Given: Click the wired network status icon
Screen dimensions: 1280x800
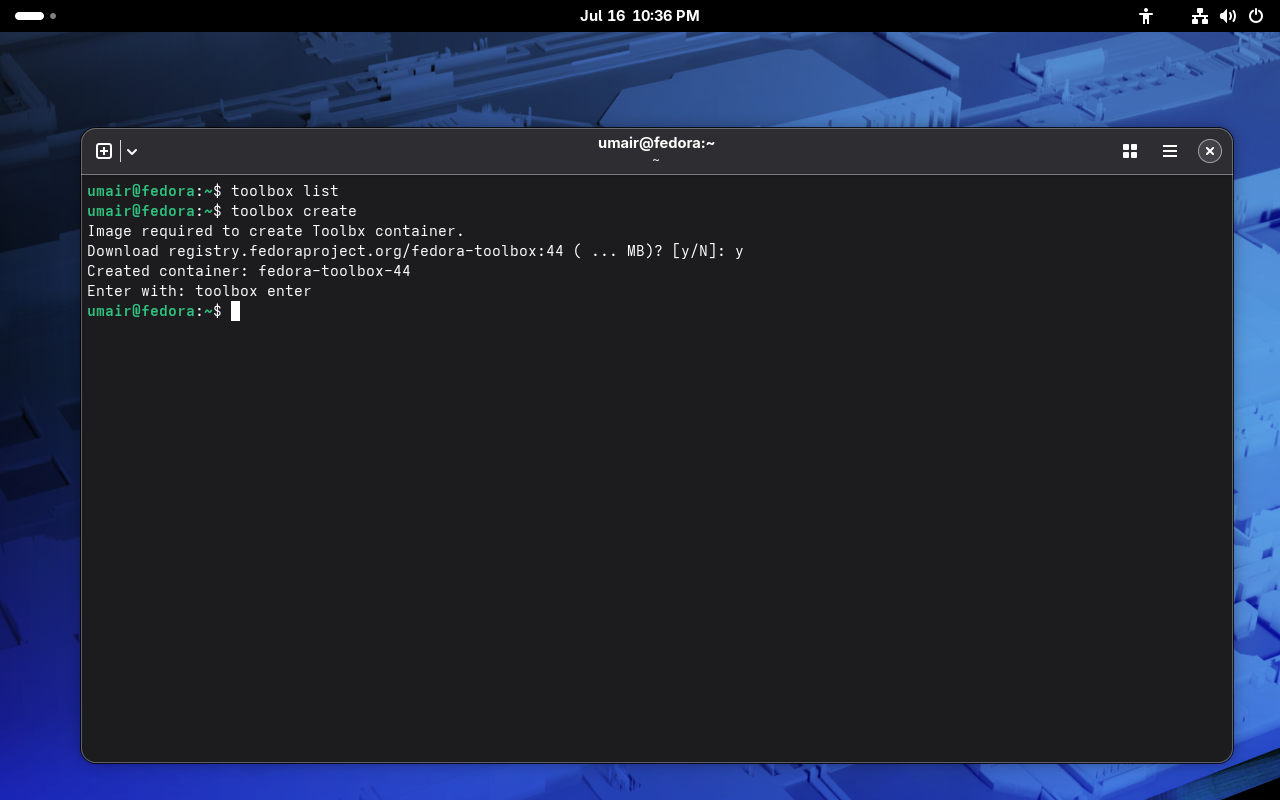Looking at the screenshot, I should click(x=1200, y=16).
